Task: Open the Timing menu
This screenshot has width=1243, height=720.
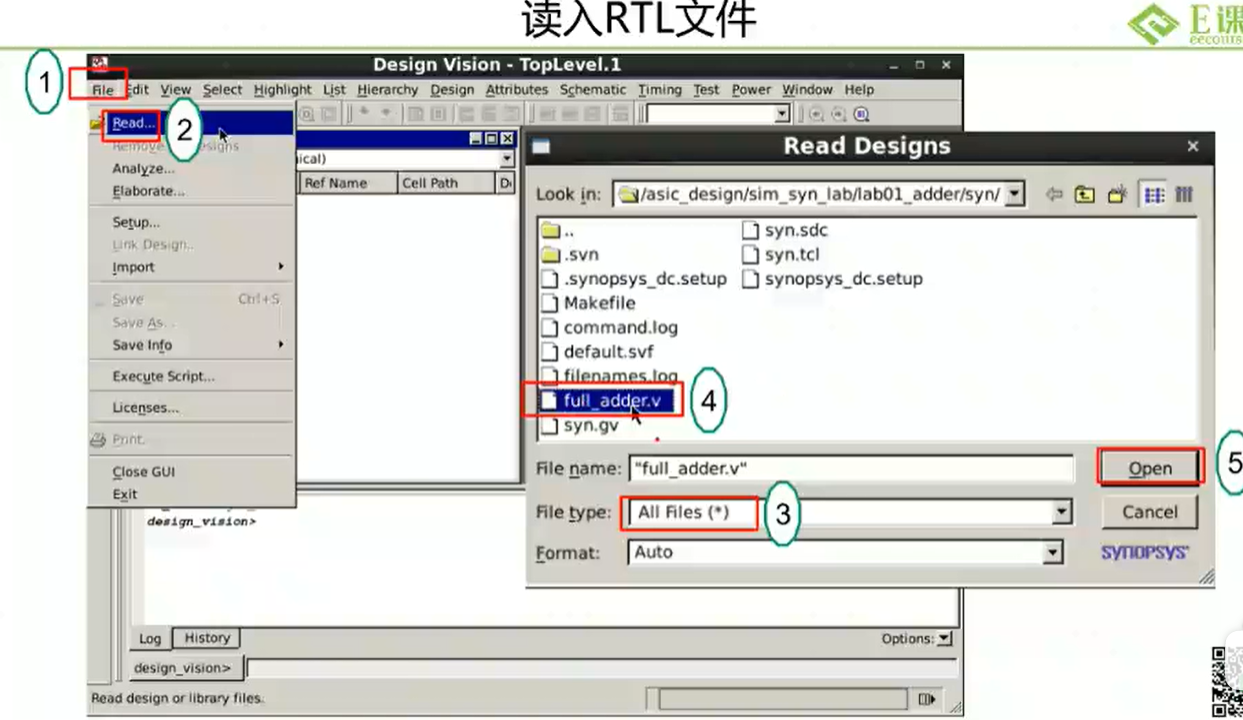Action: [x=659, y=90]
